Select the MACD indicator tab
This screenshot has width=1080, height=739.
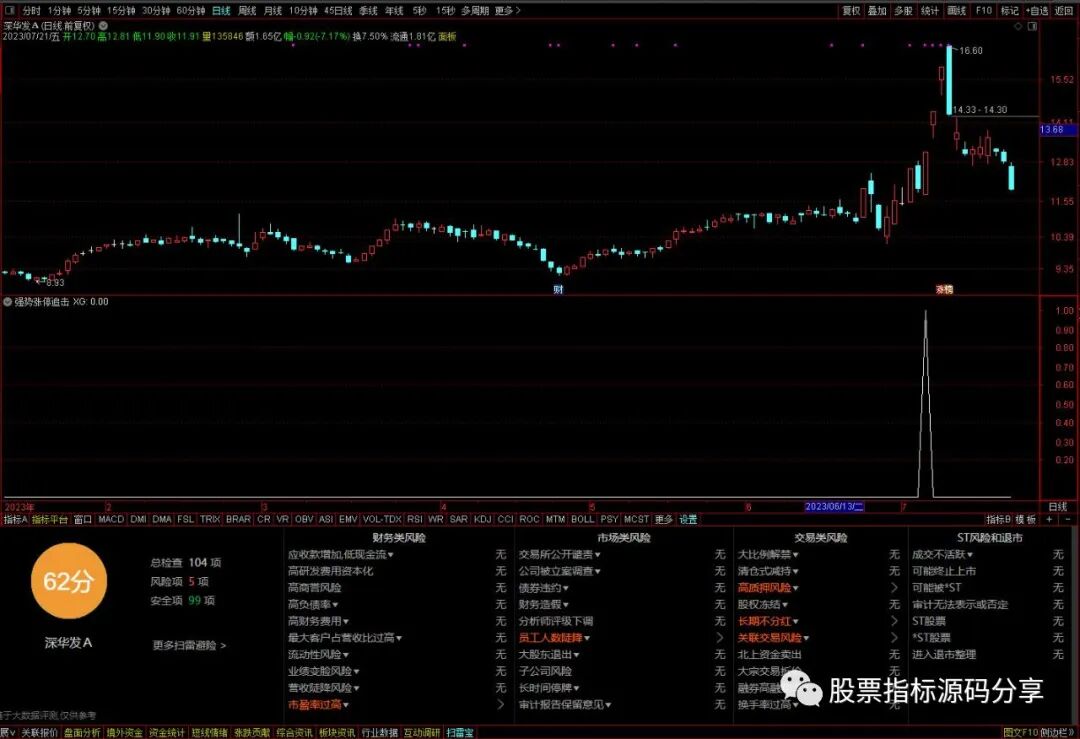click(111, 519)
